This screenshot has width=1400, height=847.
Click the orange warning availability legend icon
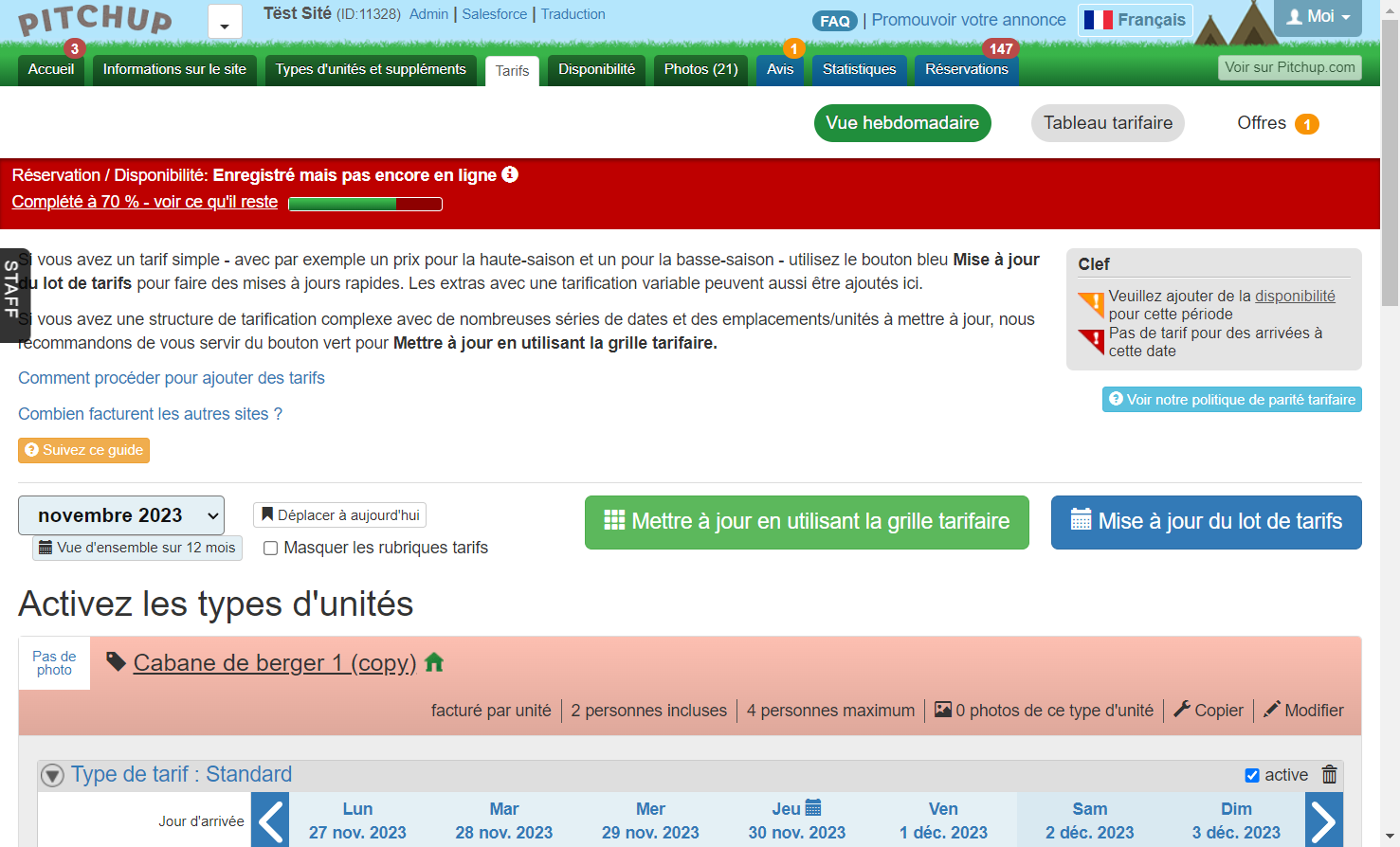(1091, 305)
